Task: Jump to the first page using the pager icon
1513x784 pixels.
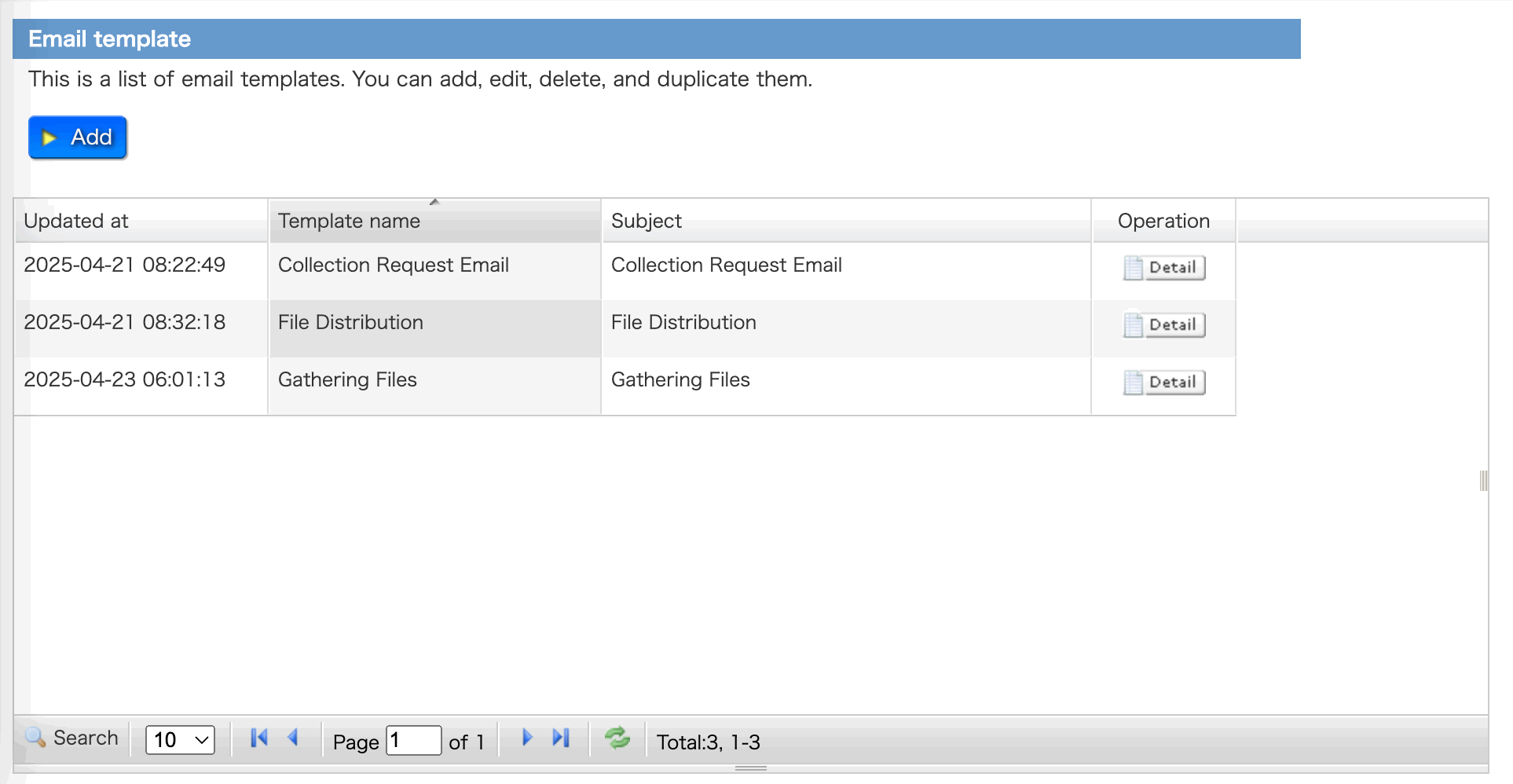Action: (258, 738)
